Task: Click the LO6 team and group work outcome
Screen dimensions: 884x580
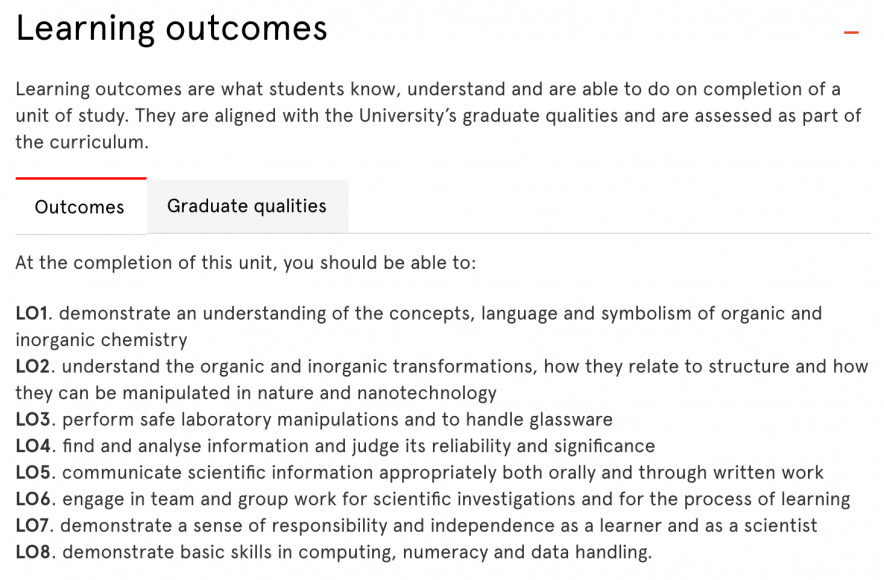Action: click(x=430, y=499)
